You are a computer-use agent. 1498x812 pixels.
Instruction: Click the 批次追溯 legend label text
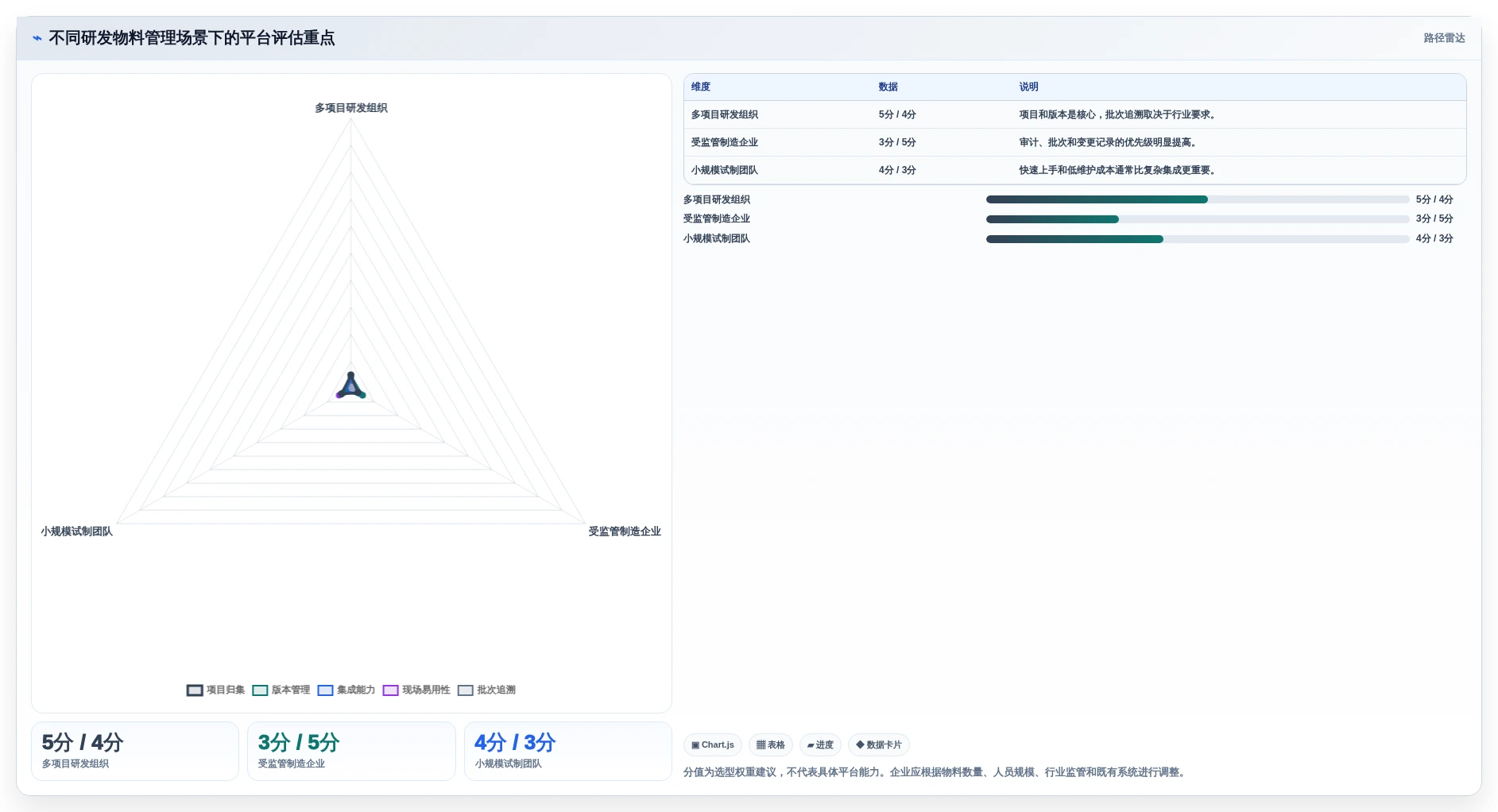(496, 690)
